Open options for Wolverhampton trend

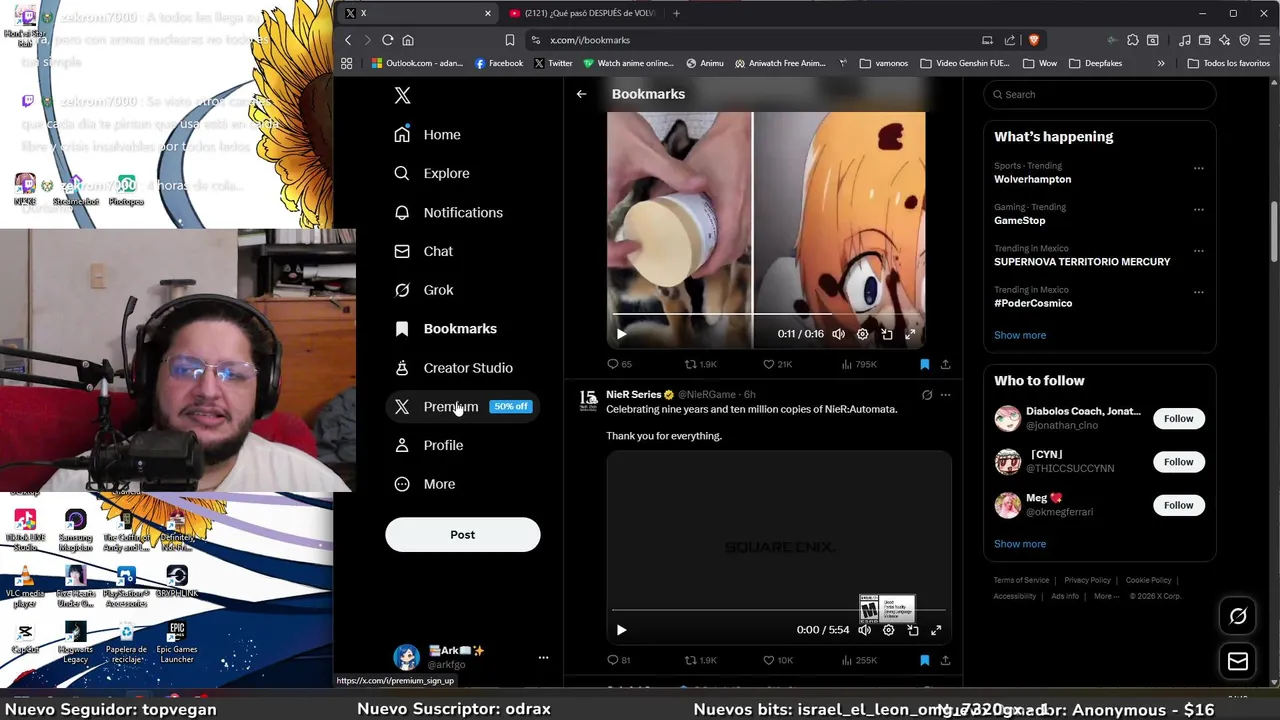click(x=1198, y=168)
